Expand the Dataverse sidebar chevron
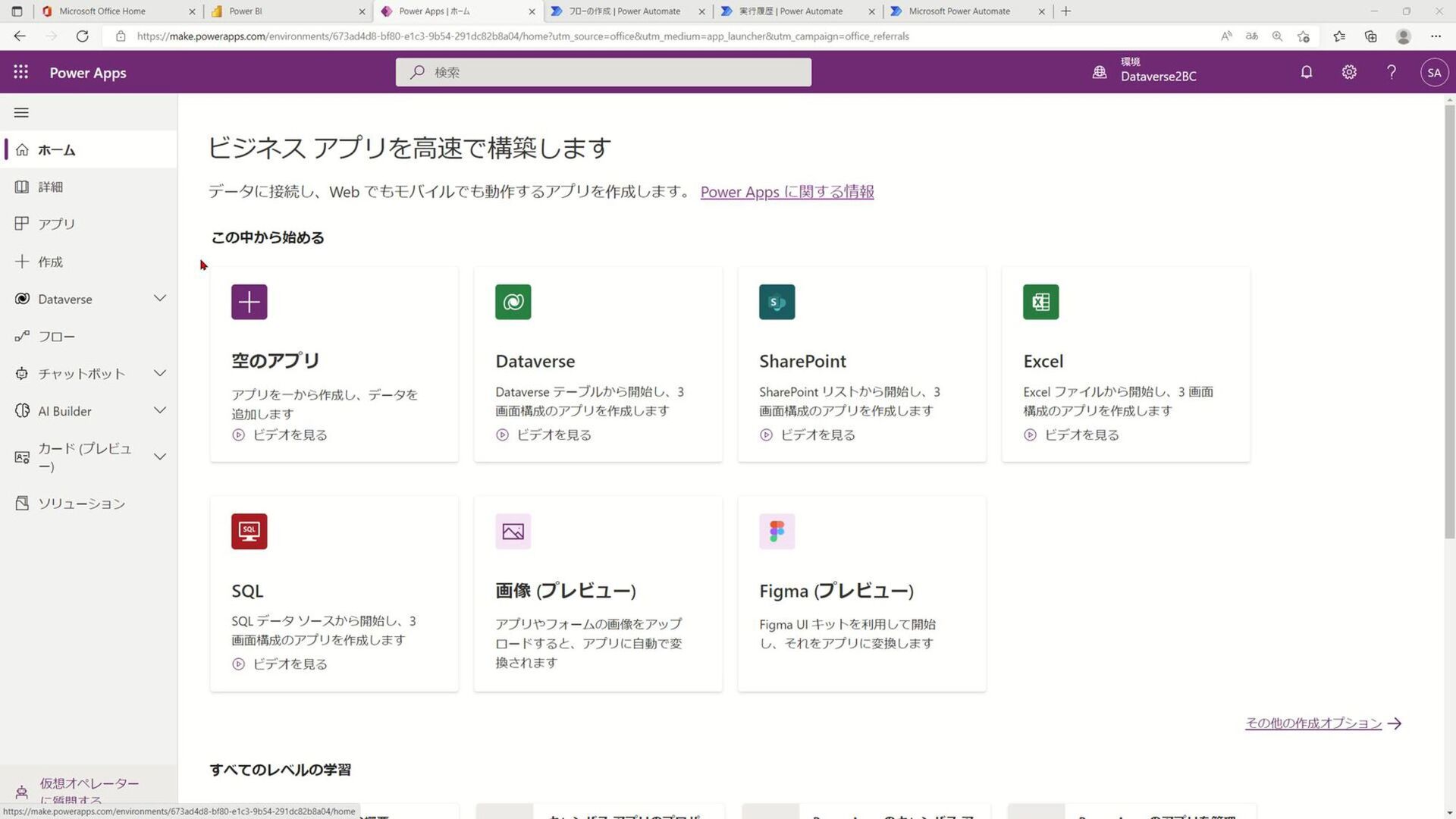The width and height of the screenshot is (1456, 819). coord(160,299)
